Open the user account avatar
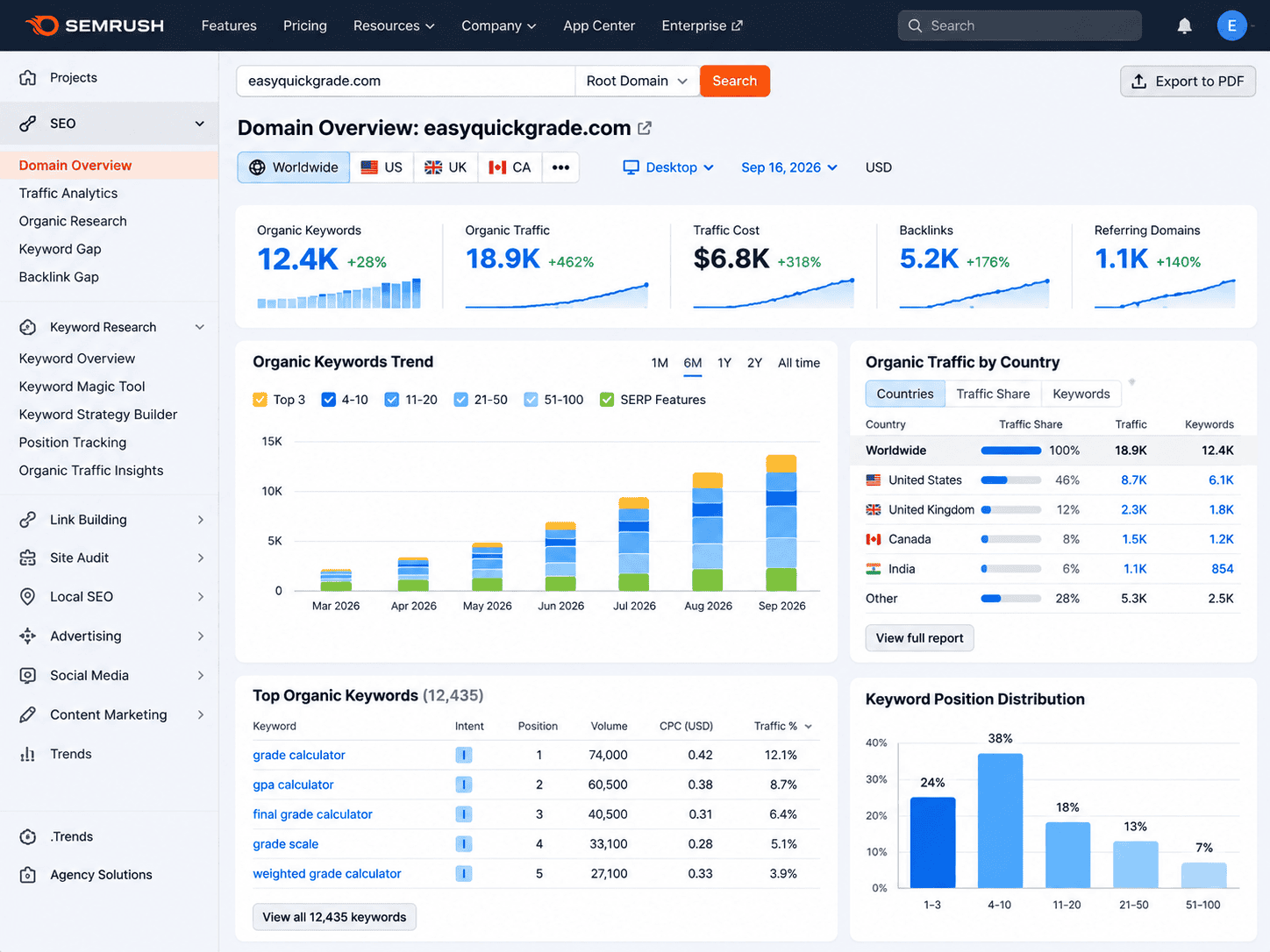This screenshot has height=952, width=1270. pyautogui.click(x=1231, y=25)
